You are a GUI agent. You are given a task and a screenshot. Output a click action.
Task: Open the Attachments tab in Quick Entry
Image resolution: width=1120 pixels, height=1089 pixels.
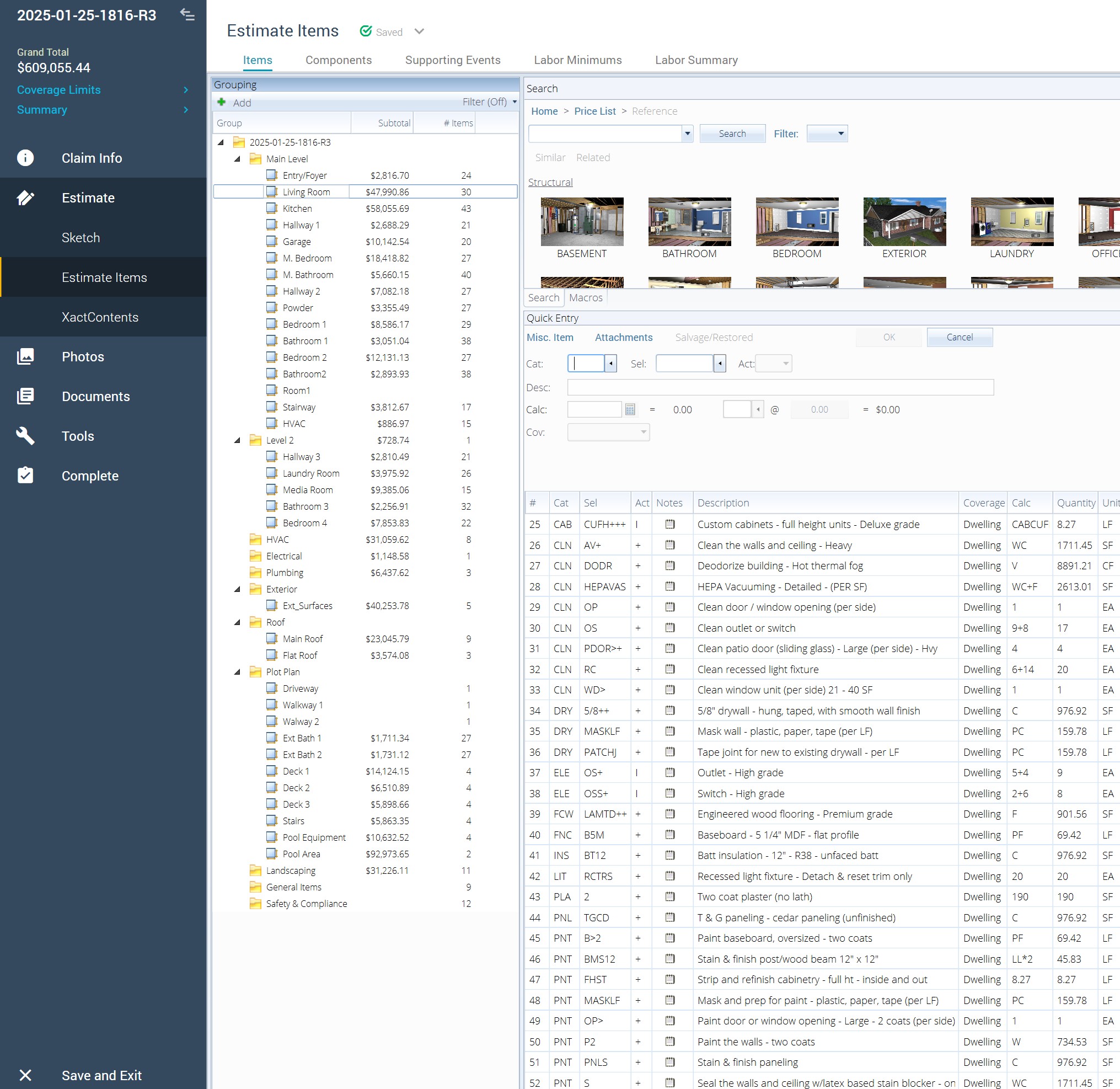(x=623, y=338)
